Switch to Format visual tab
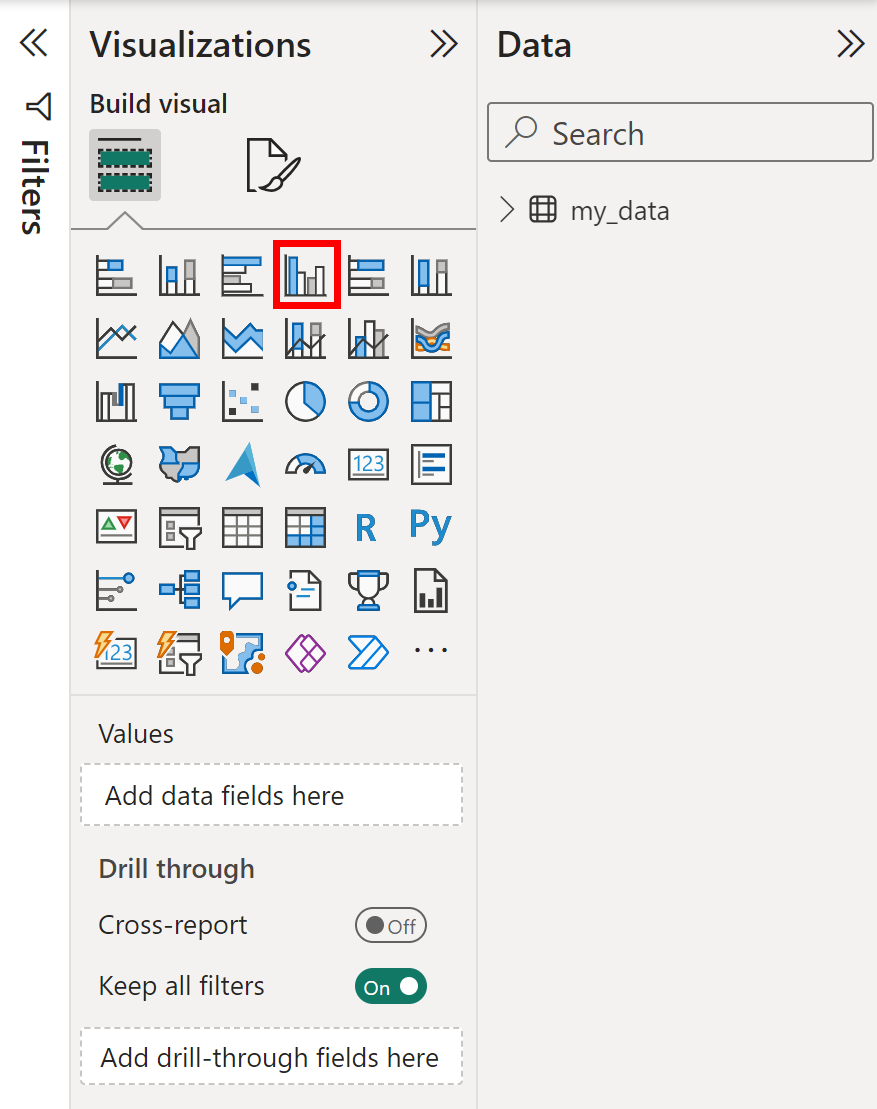Image resolution: width=877 pixels, height=1109 pixels. [273, 165]
